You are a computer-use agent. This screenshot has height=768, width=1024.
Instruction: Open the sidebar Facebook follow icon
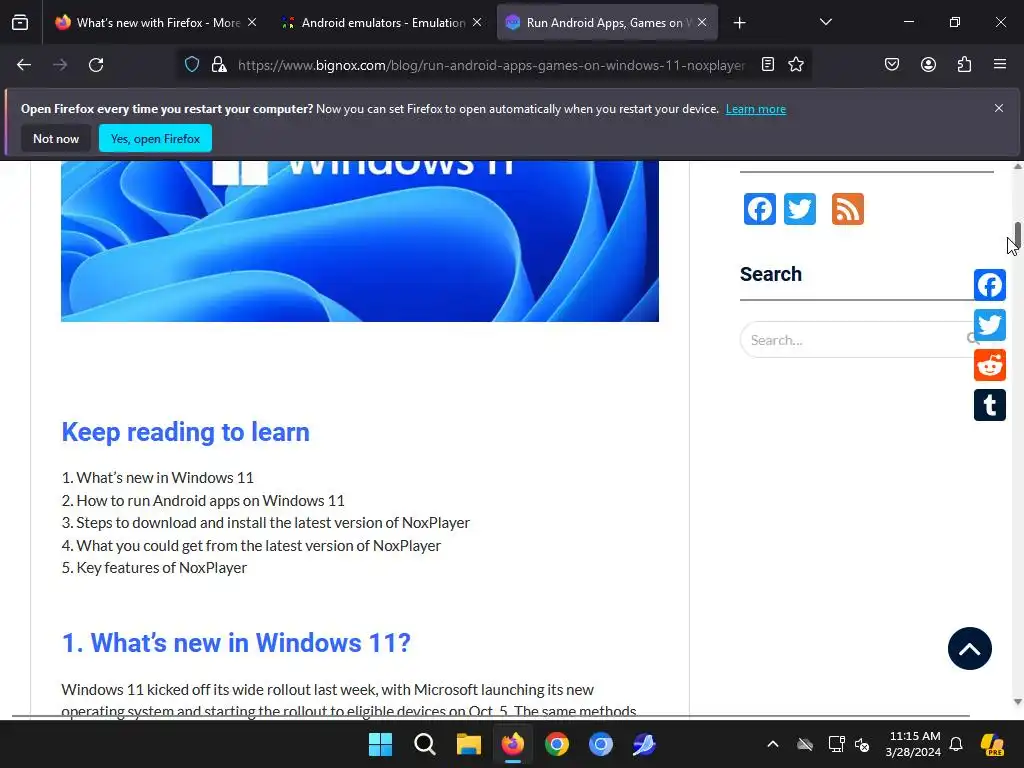point(760,209)
